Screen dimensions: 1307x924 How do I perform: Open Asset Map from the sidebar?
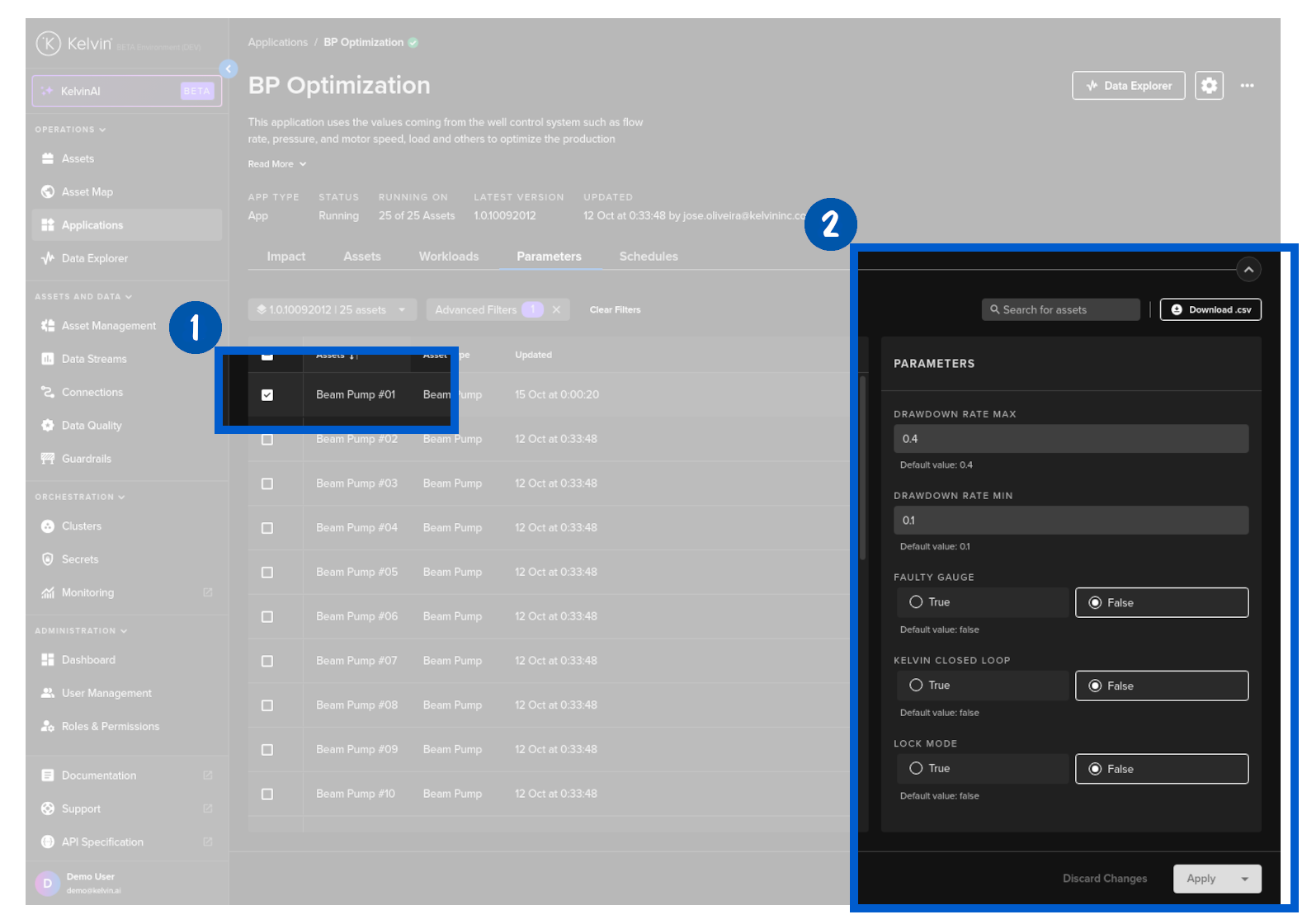pos(87,192)
